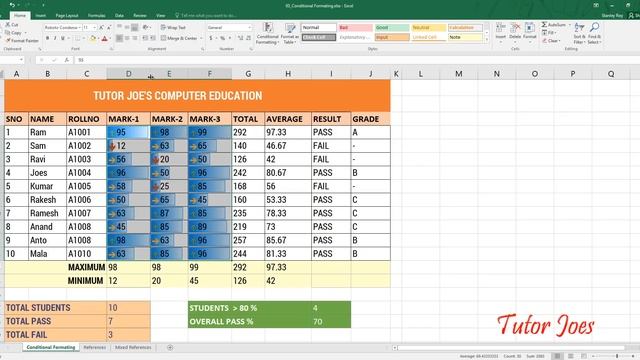
Task: Open the Home ribbon tab
Action: tap(20, 16)
